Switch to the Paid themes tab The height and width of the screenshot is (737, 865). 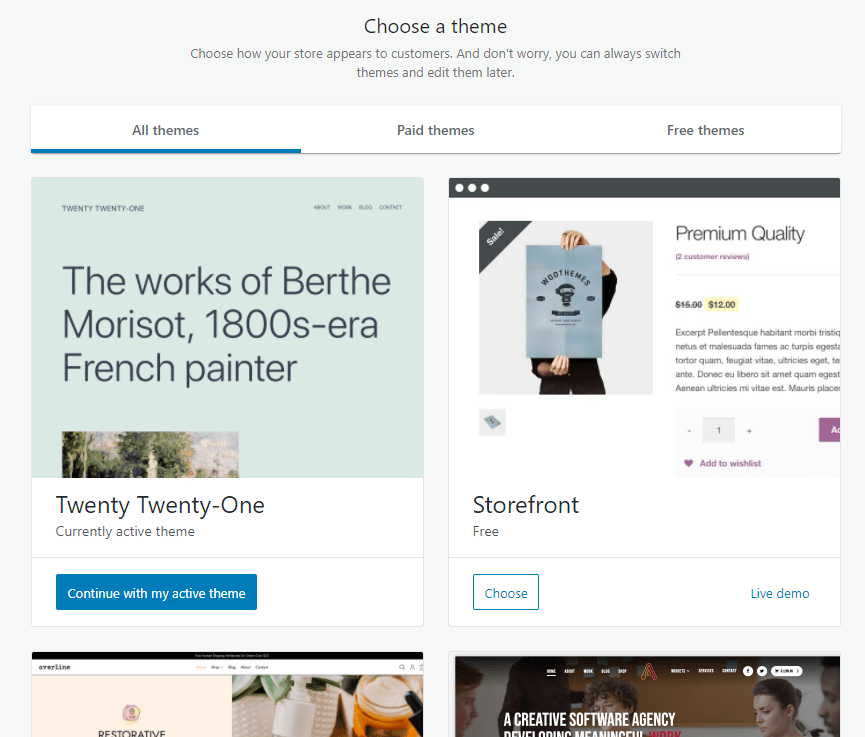tap(435, 129)
